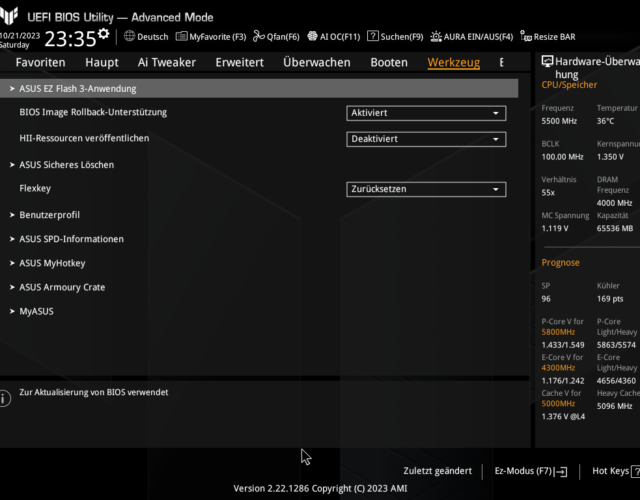Click Zuletzt geändert button
The image size is (640, 500).
[437, 470]
